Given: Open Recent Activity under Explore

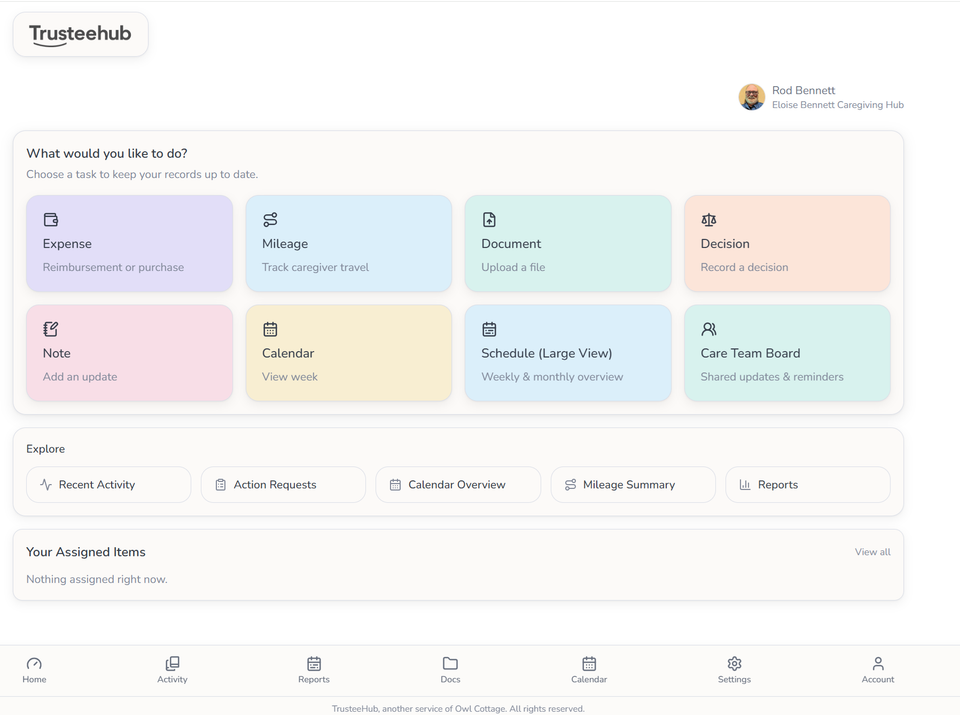Looking at the screenshot, I should pyautogui.click(x=108, y=484).
